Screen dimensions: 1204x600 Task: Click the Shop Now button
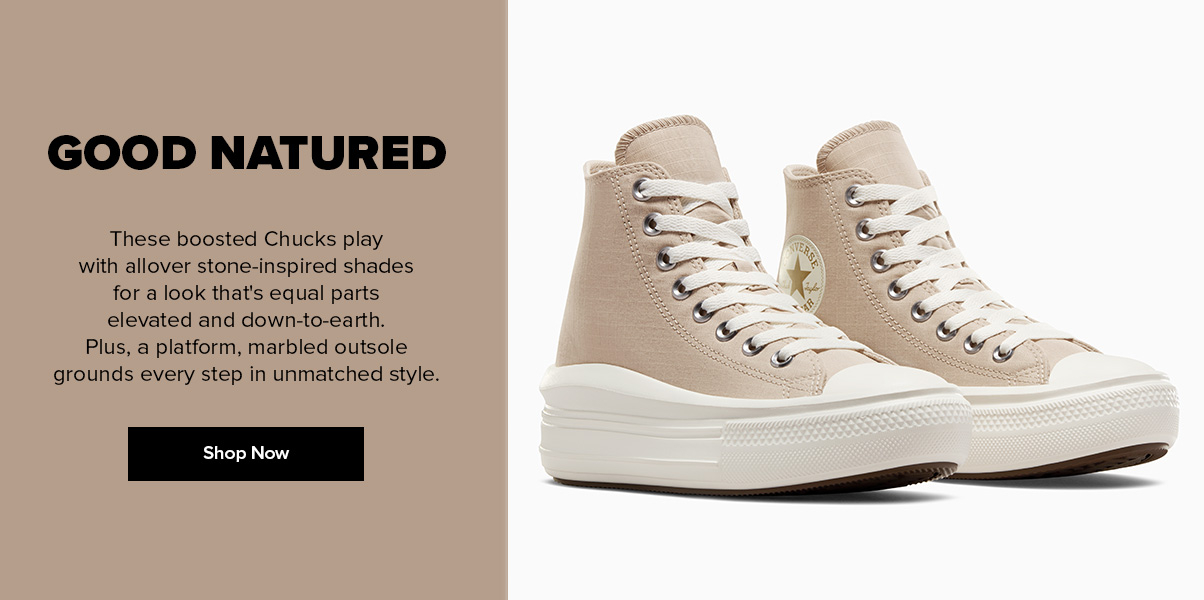246,454
